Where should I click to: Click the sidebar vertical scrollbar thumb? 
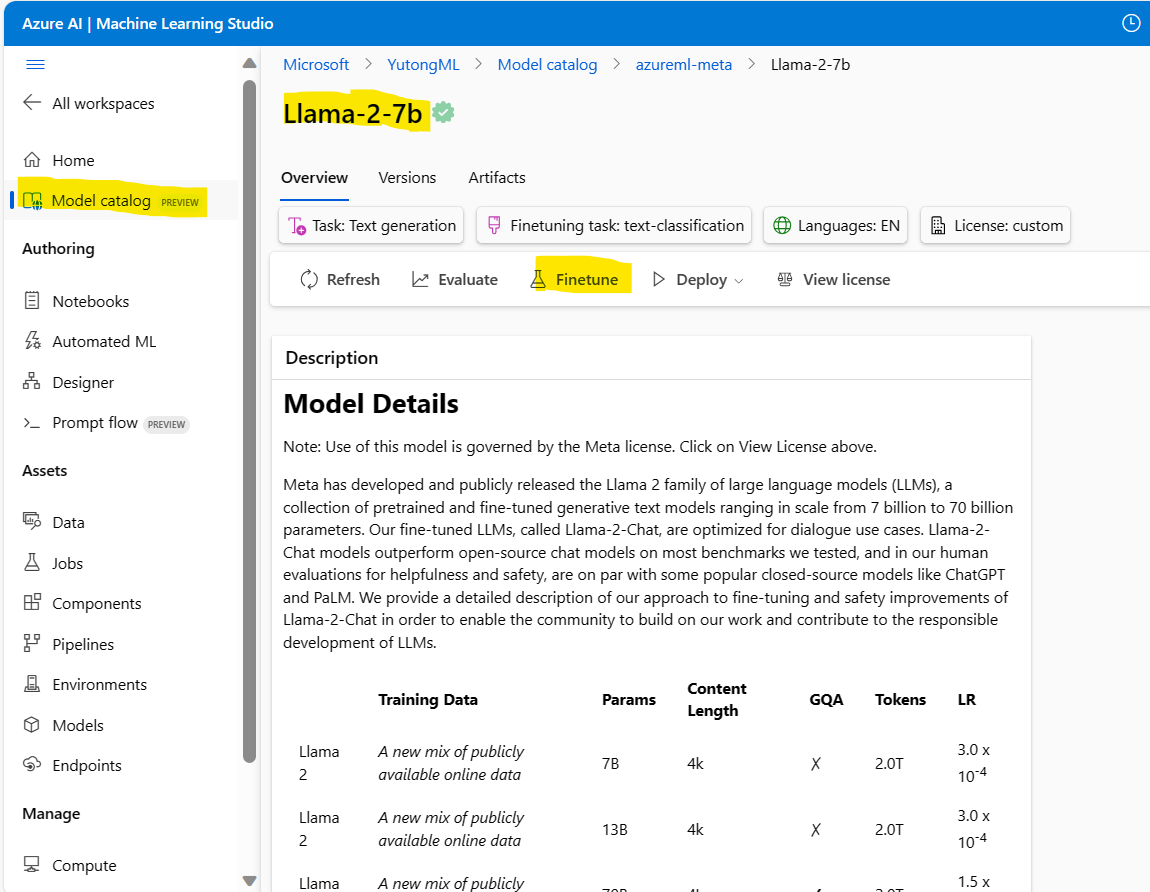(x=249, y=422)
